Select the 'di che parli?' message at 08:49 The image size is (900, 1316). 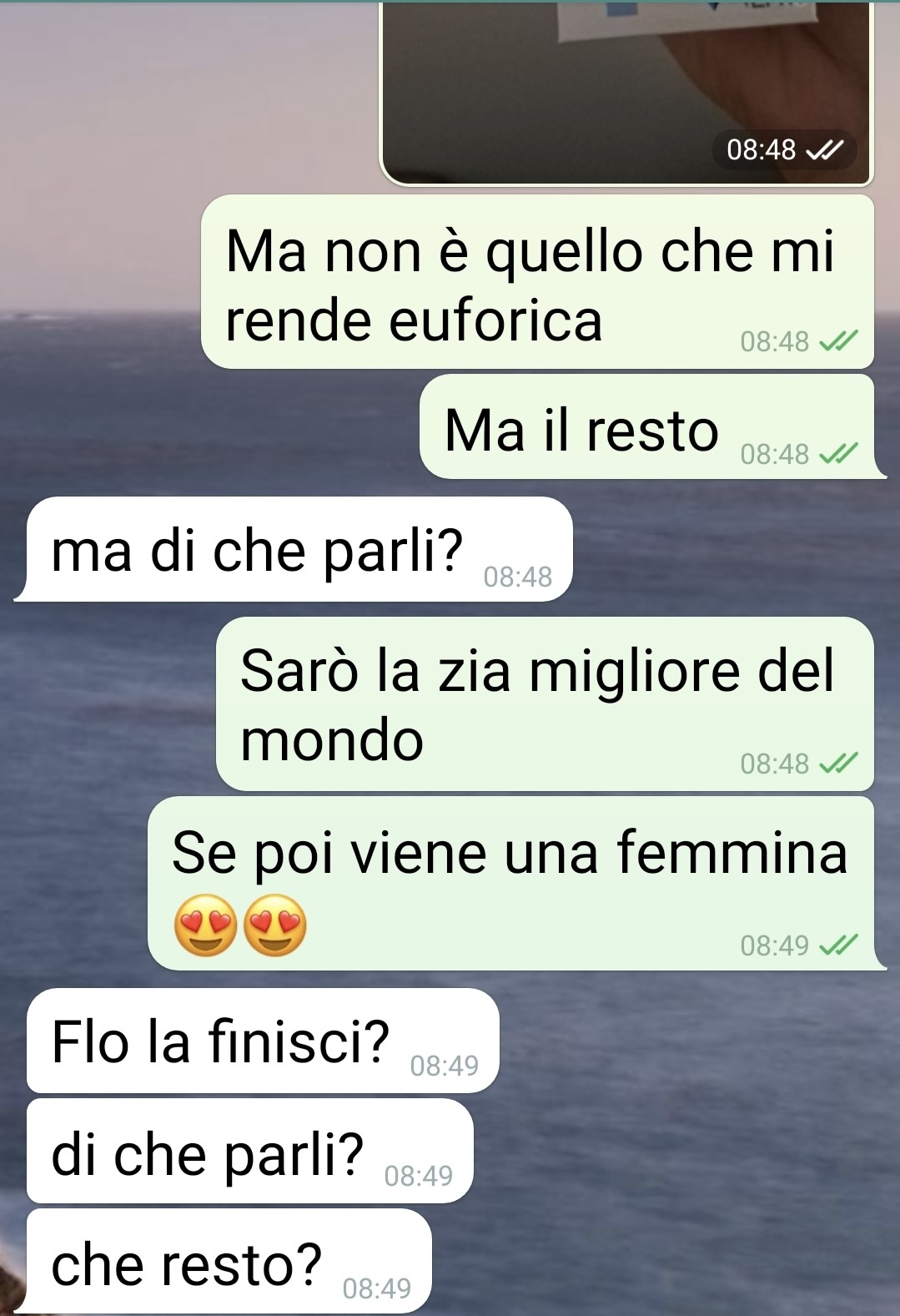(250, 1151)
